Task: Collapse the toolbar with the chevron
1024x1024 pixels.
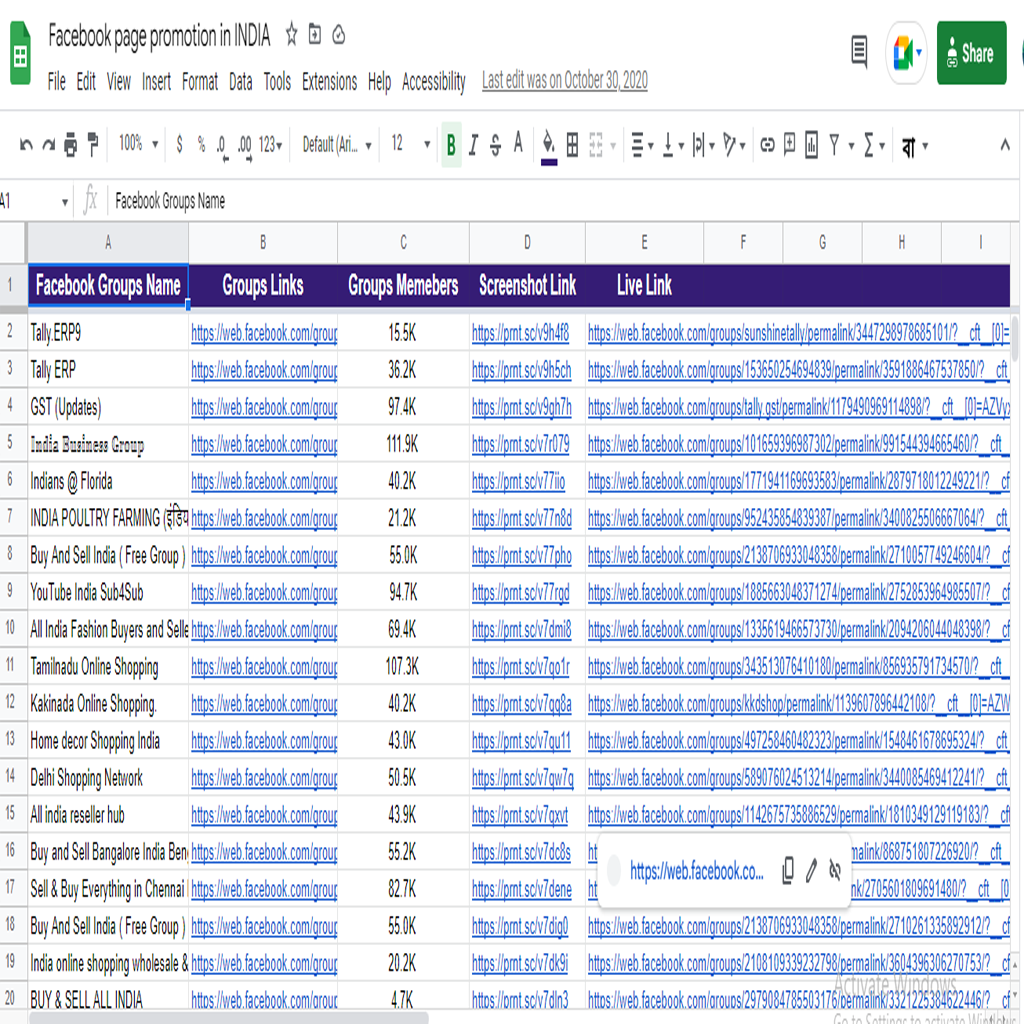Action: click(x=1005, y=144)
